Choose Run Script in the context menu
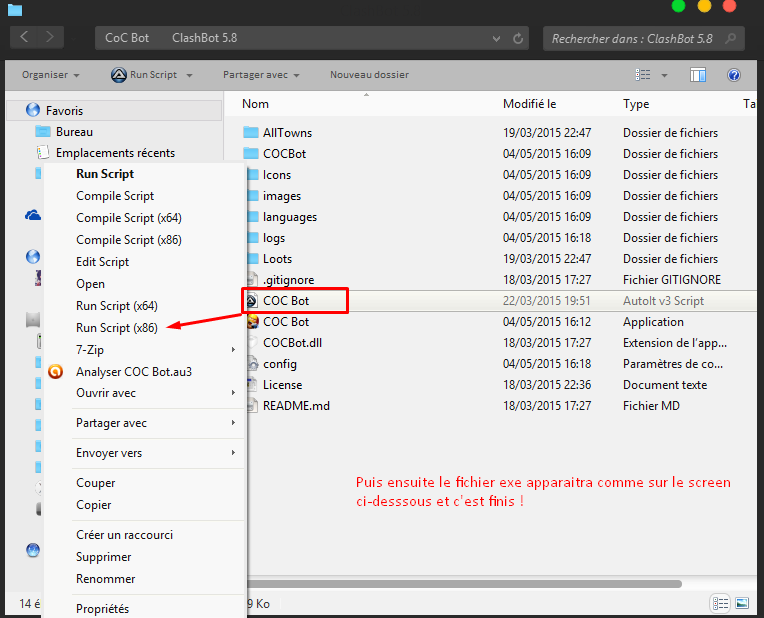This screenshot has width=764, height=618. (x=105, y=174)
